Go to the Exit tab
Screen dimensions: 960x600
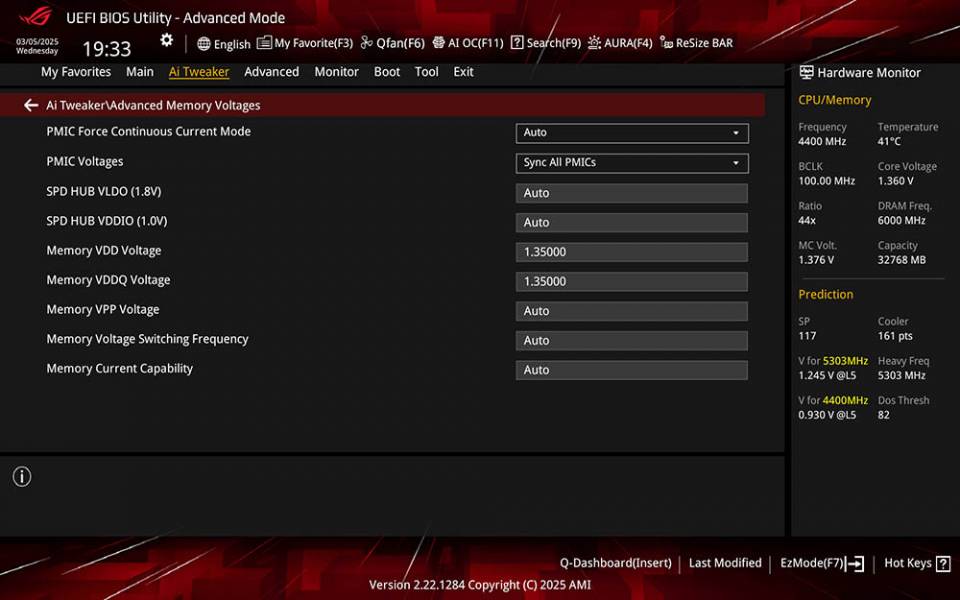(463, 72)
